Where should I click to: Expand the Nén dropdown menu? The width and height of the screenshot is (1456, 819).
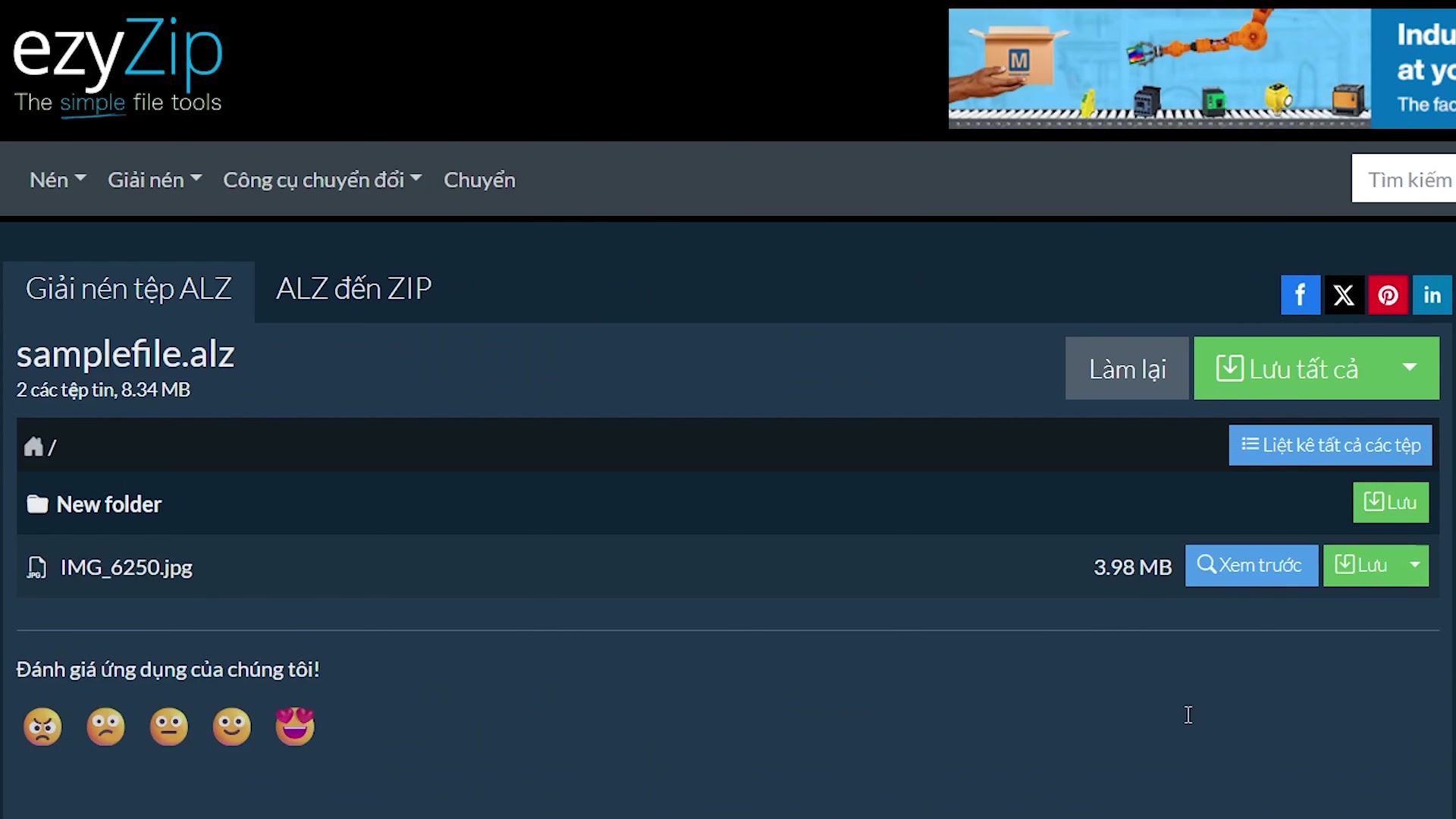(x=58, y=180)
